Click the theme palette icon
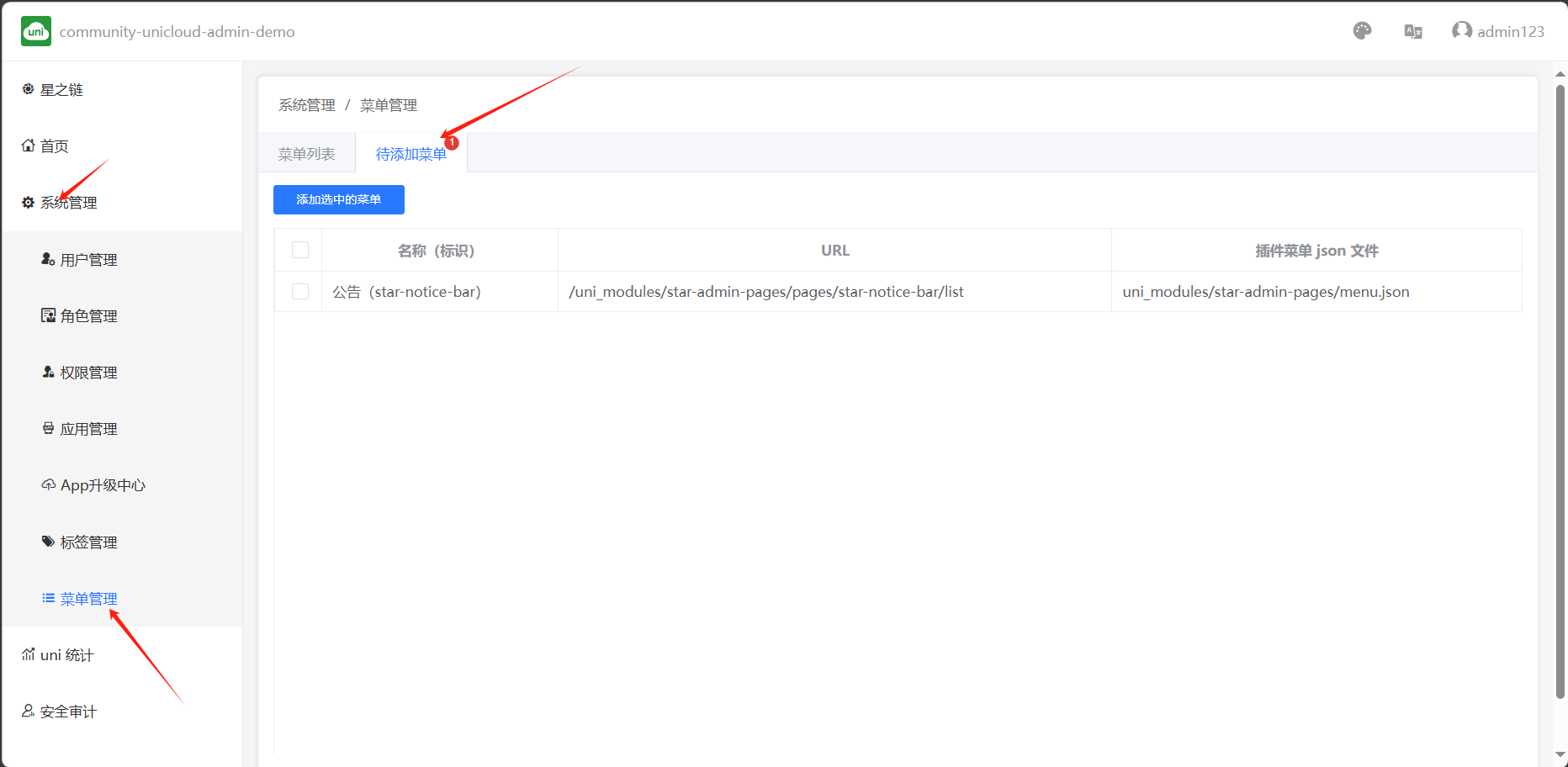Screen dimensions: 1568x767 click(x=1362, y=31)
